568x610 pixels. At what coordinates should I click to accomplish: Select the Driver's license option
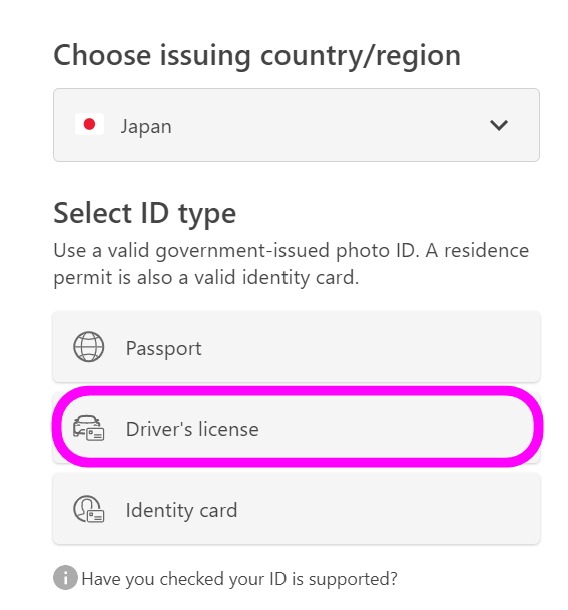296,428
